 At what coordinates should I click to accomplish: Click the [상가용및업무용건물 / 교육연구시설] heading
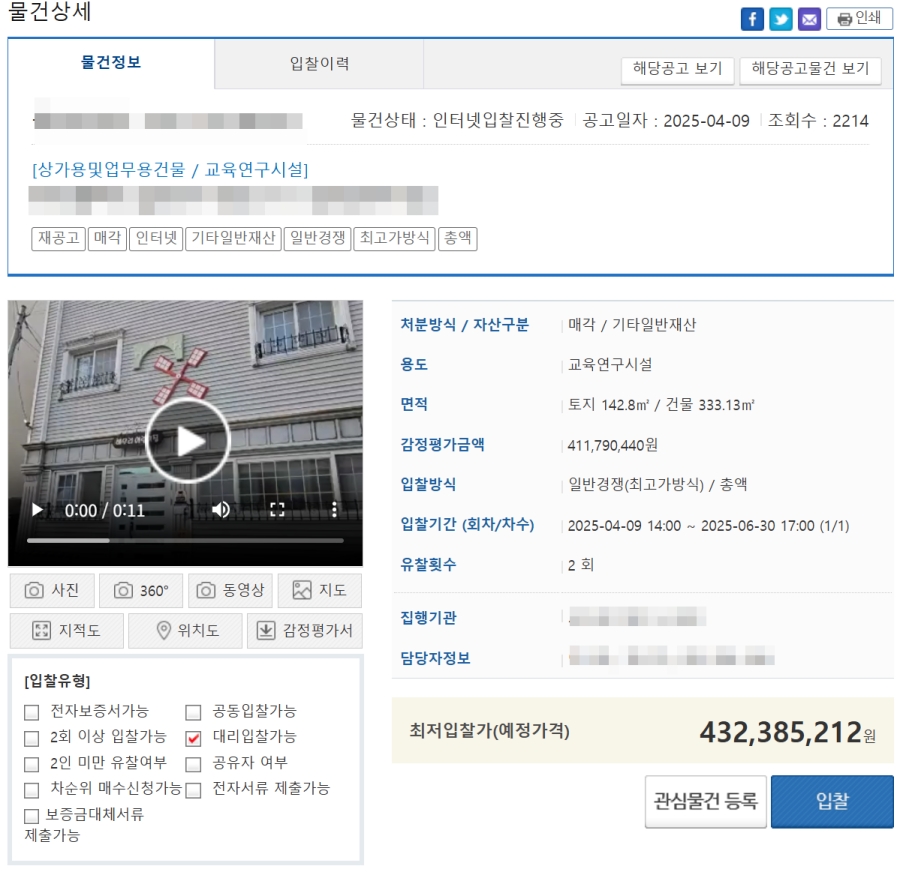(x=170, y=170)
